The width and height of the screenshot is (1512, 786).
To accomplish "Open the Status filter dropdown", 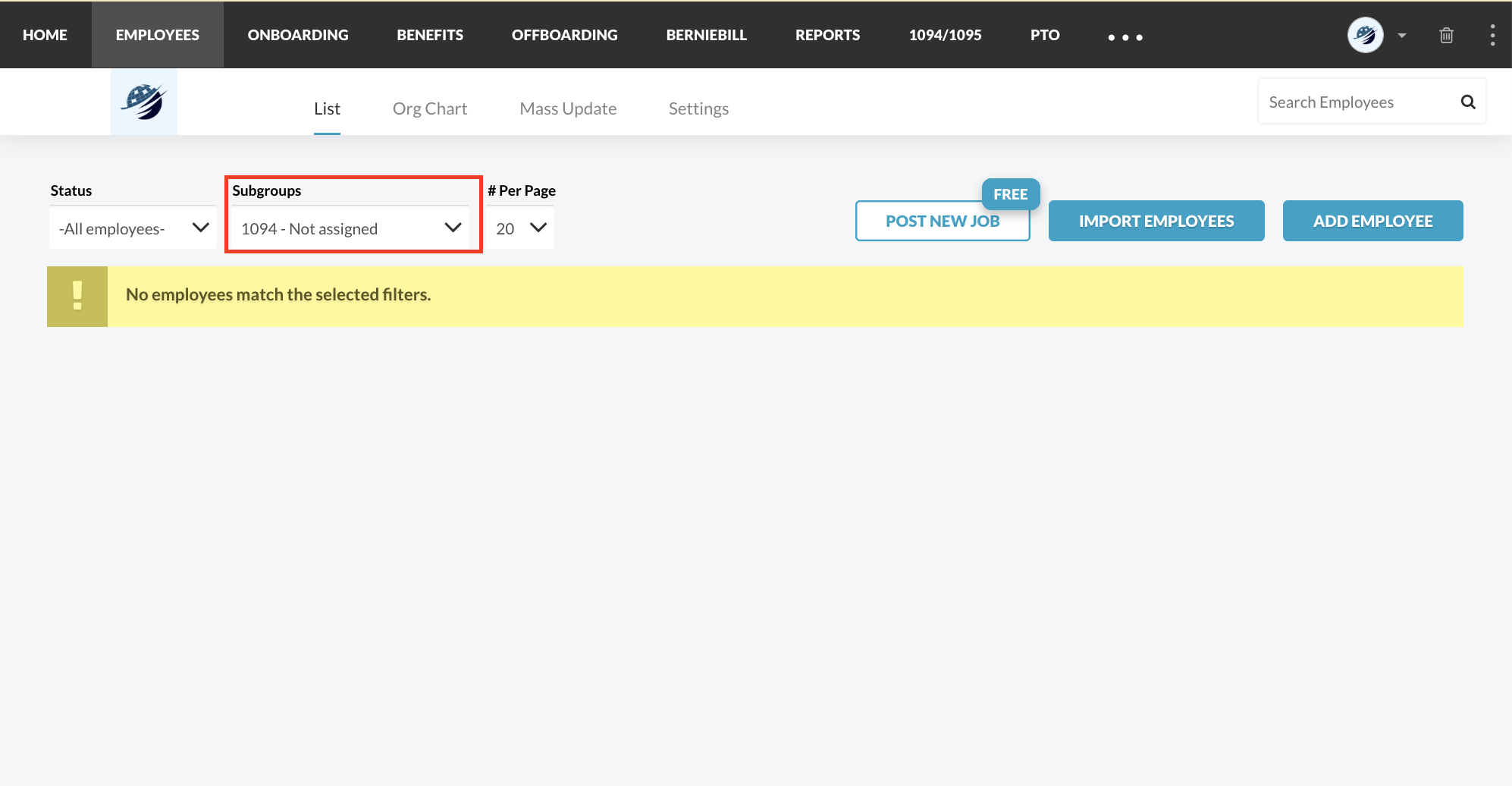I will click(x=133, y=228).
